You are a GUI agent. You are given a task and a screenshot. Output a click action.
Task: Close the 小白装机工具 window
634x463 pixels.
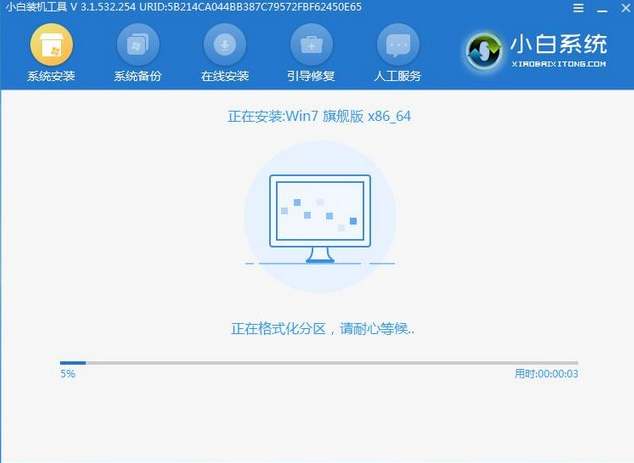click(626, 8)
